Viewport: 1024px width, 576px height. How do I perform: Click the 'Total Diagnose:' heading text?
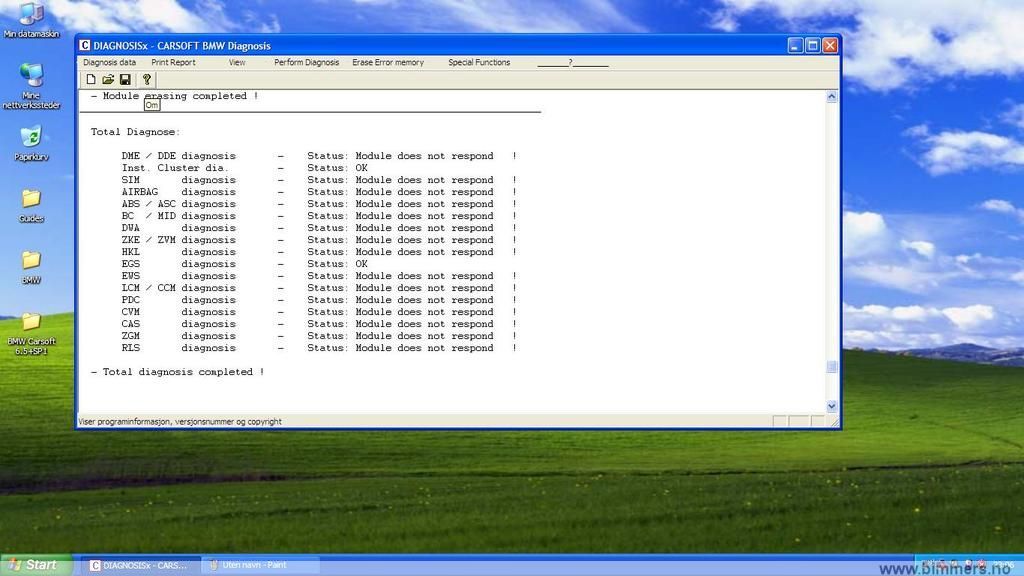[135, 132]
